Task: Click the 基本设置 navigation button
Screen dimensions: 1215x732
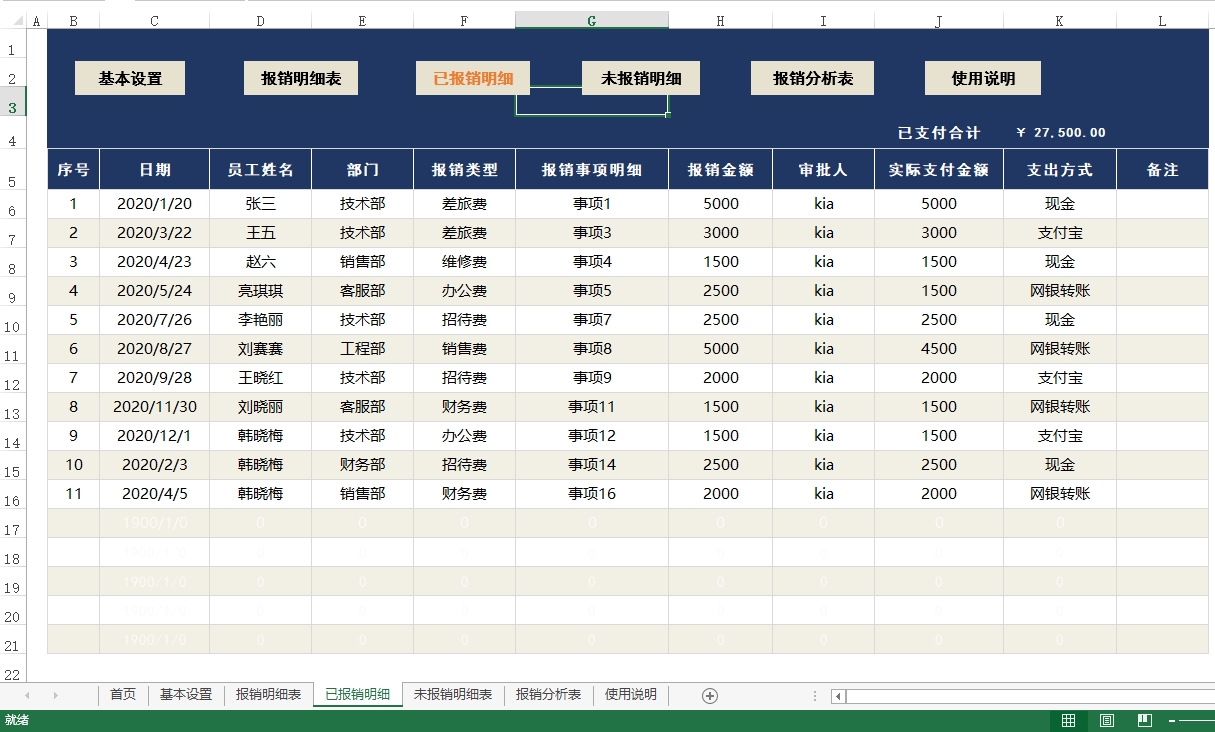Action: [x=130, y=78]
